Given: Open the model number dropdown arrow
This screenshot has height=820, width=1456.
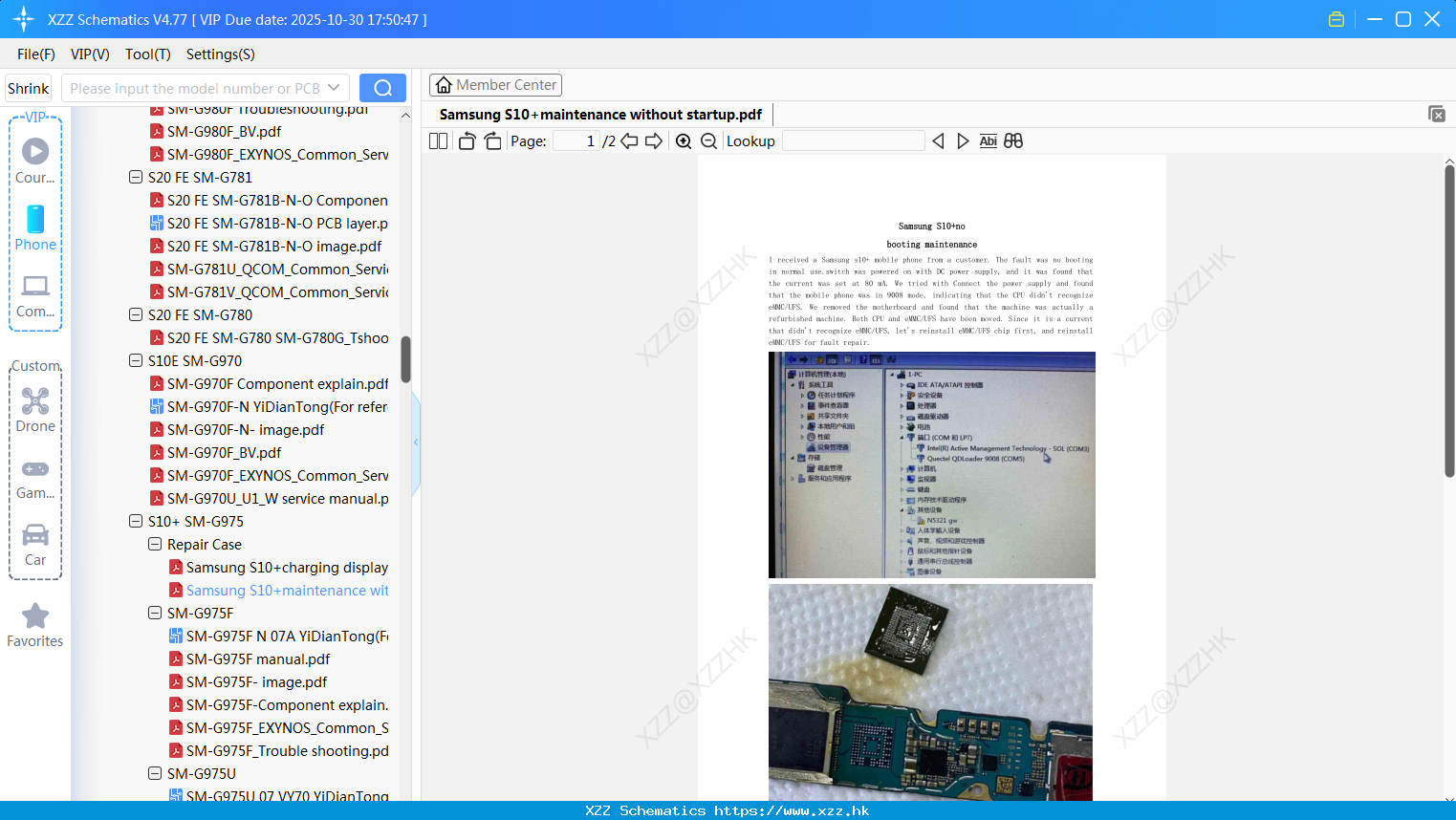Looking at the screenshot, I should point(334,88).
